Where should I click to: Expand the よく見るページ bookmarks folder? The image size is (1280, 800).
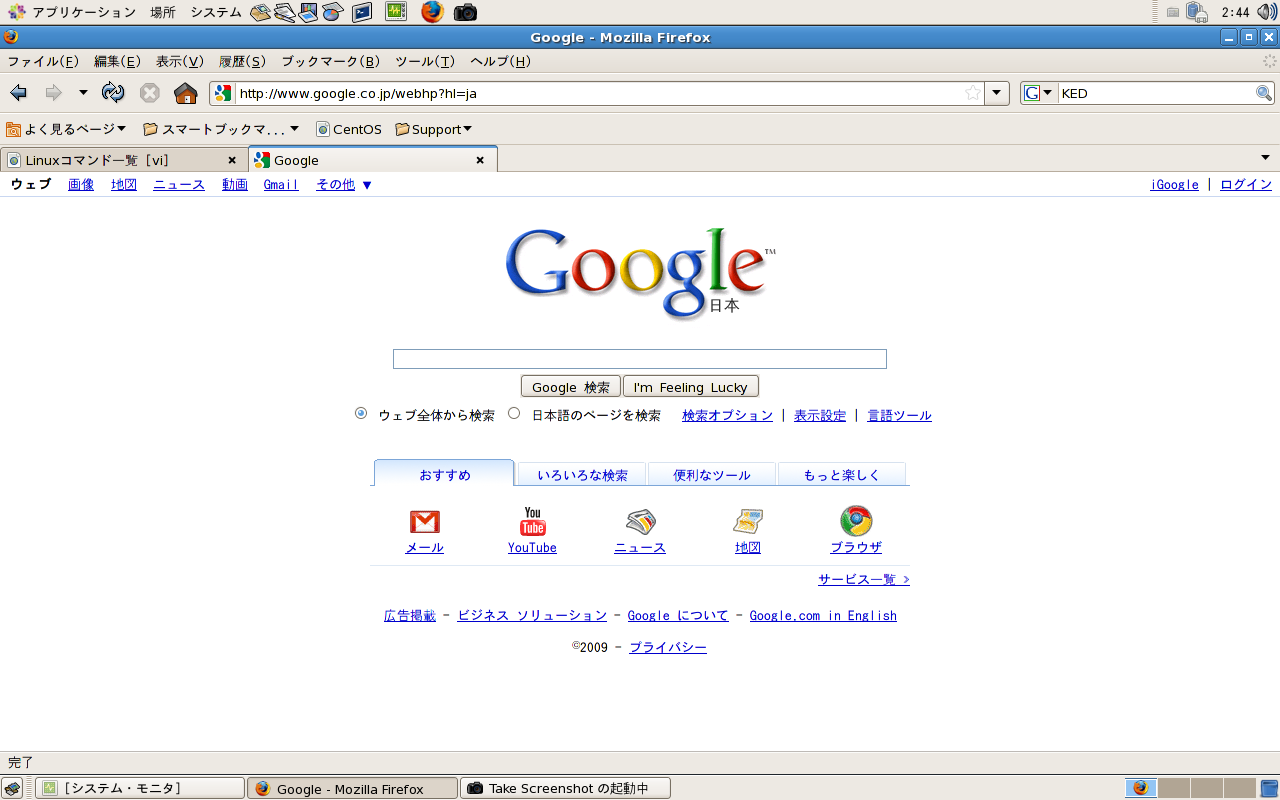point(66,129)
